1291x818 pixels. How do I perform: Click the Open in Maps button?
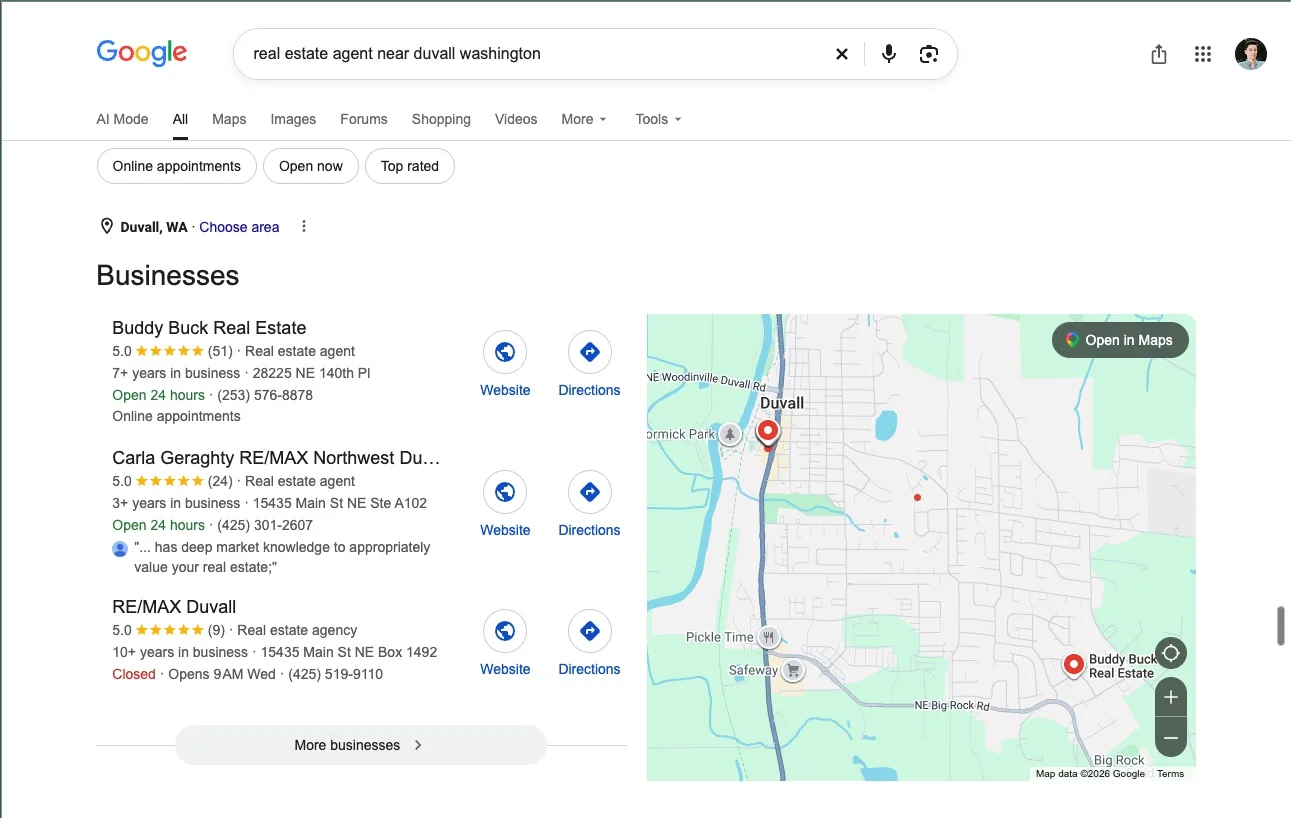click(x=1120, y=340)
